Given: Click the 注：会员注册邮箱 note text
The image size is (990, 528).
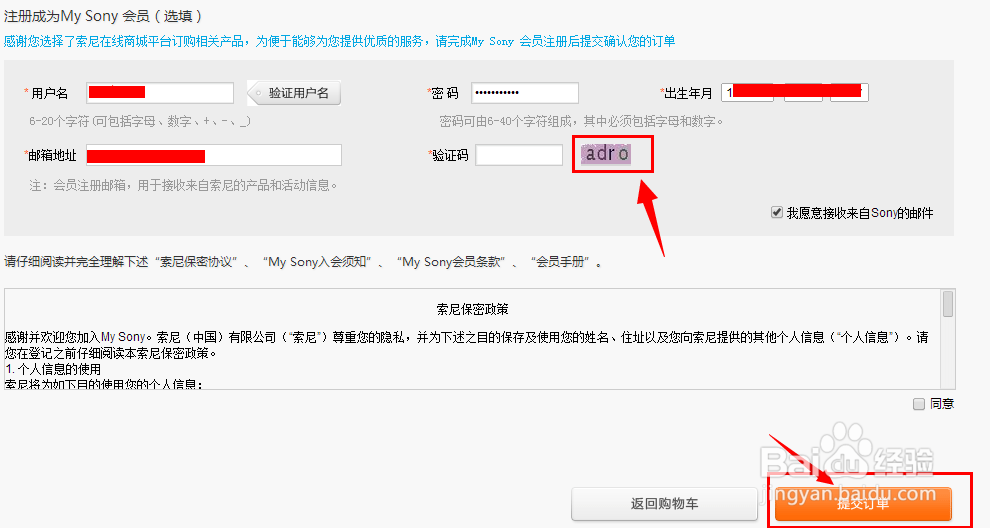Looking at the screenshot, I should click(x=183, y=185).
